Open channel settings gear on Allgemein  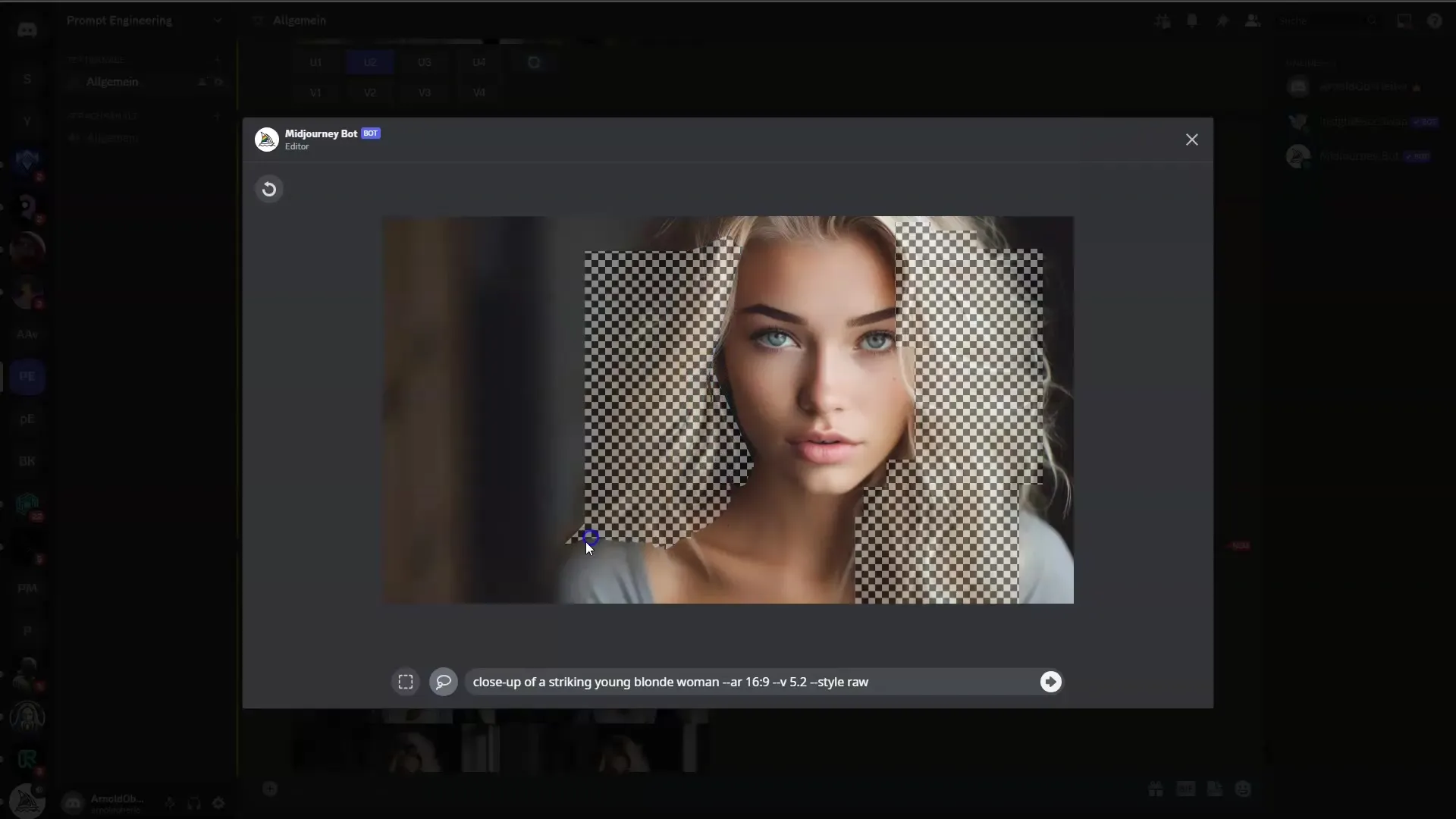tap(219, 82)
